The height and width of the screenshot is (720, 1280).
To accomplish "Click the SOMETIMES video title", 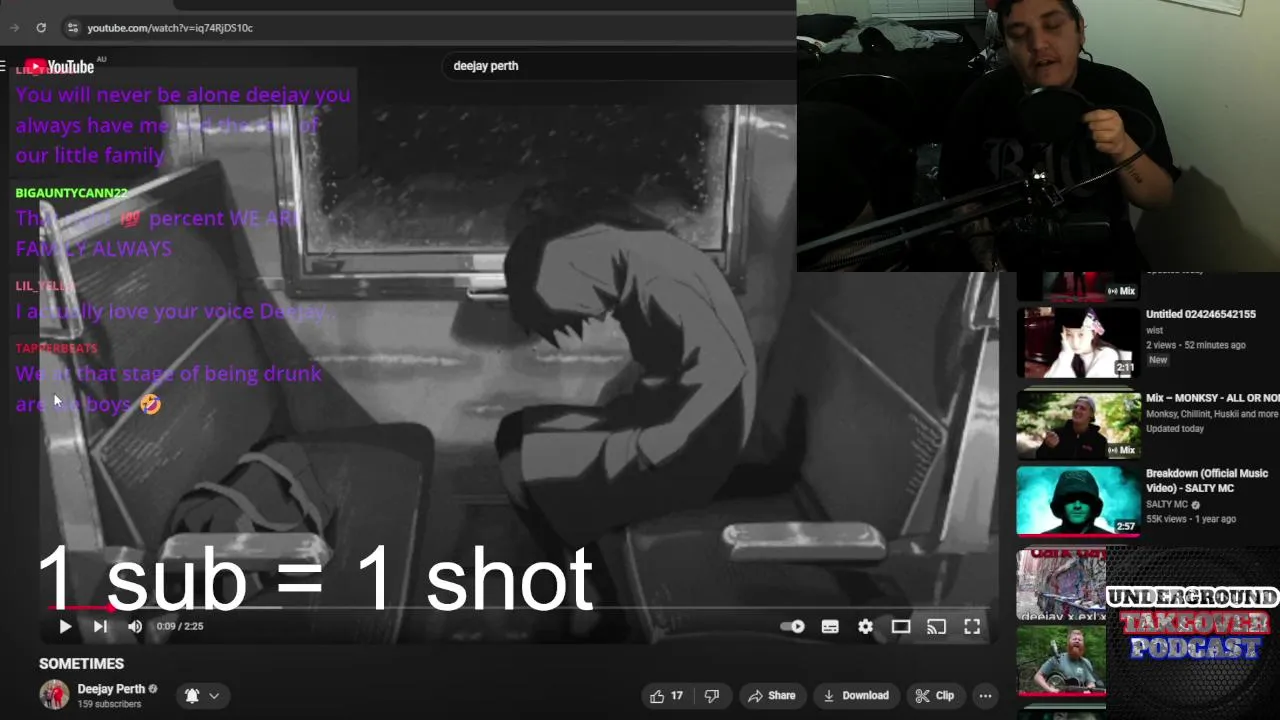I will [82, 664].
